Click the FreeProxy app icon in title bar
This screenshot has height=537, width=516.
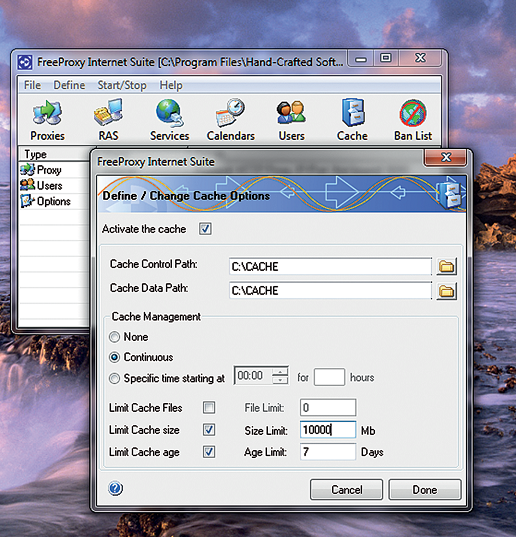(x=25, y=62)
